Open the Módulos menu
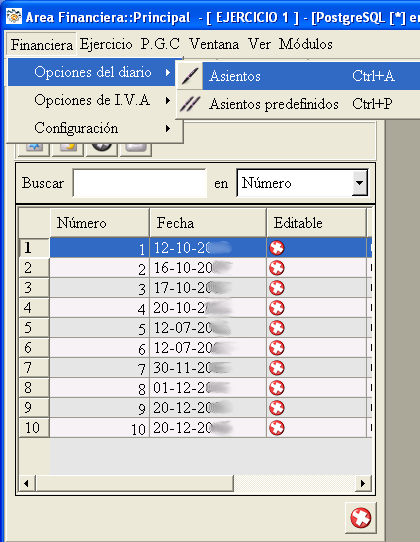Viewport: 420px width, 542px height. [x=306, y=44]
